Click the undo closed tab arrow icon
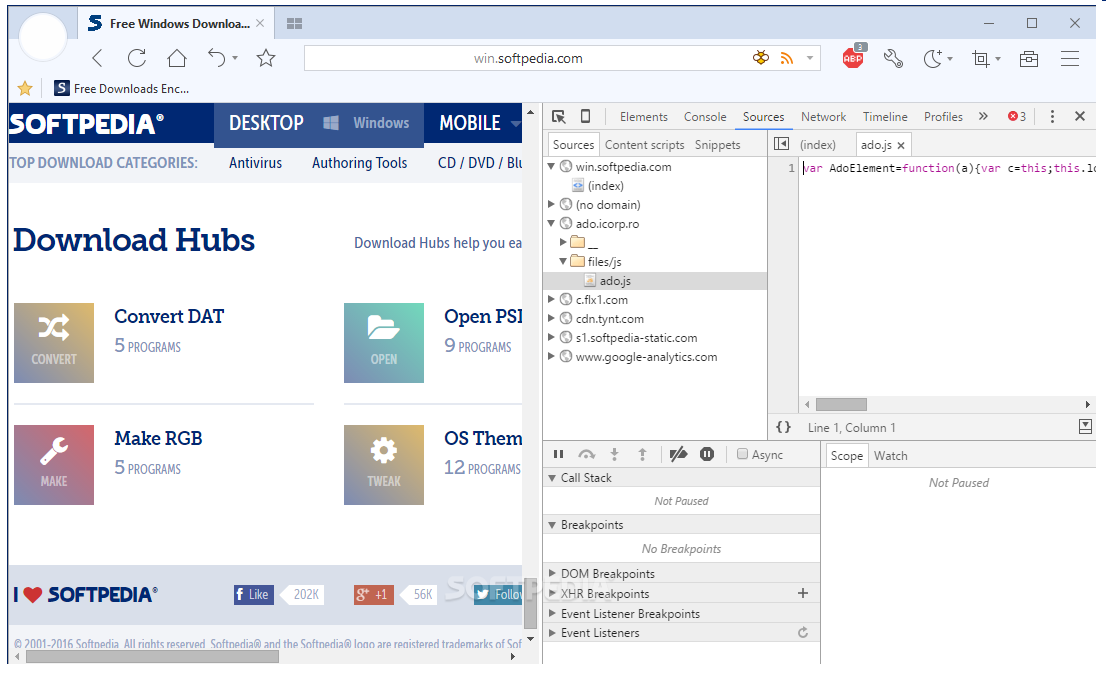This screenshot has width=1106, height=676. pos(217,58)
